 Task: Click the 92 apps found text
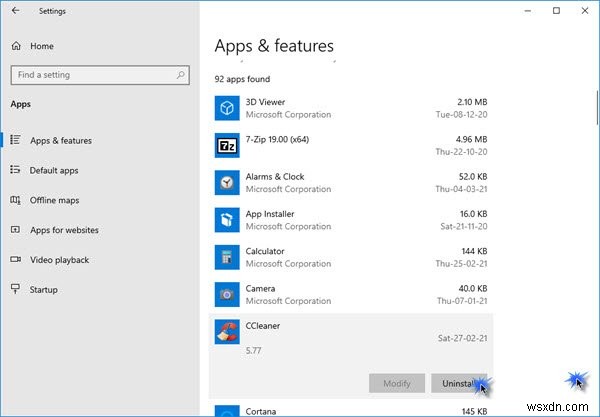(x=242, y=79)
